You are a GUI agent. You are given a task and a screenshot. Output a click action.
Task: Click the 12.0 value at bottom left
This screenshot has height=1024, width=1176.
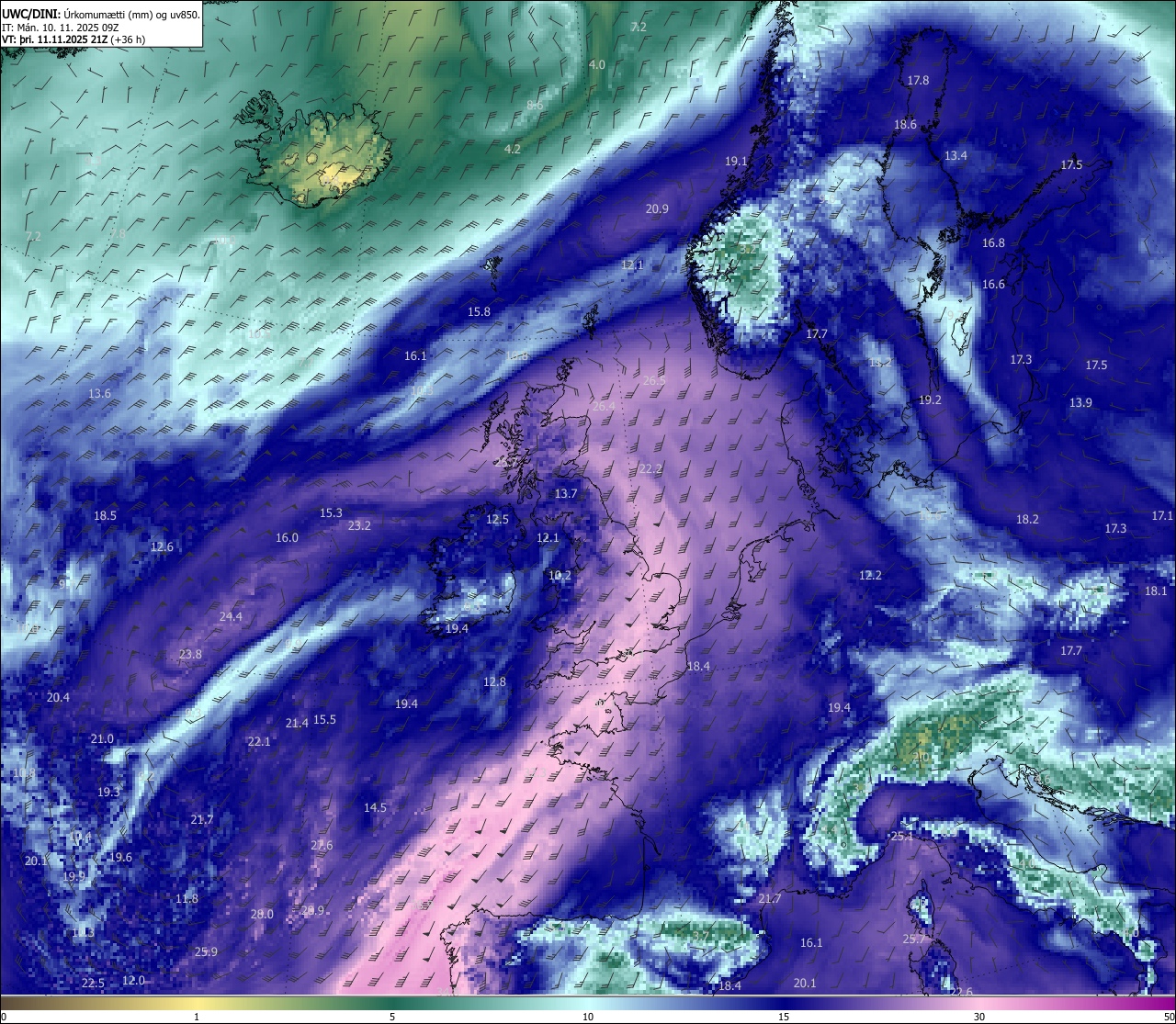(133, 981)
